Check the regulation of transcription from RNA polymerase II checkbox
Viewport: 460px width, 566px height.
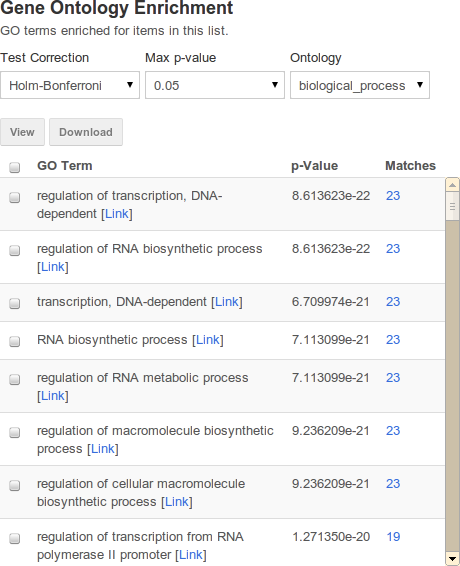pos(14,539)
